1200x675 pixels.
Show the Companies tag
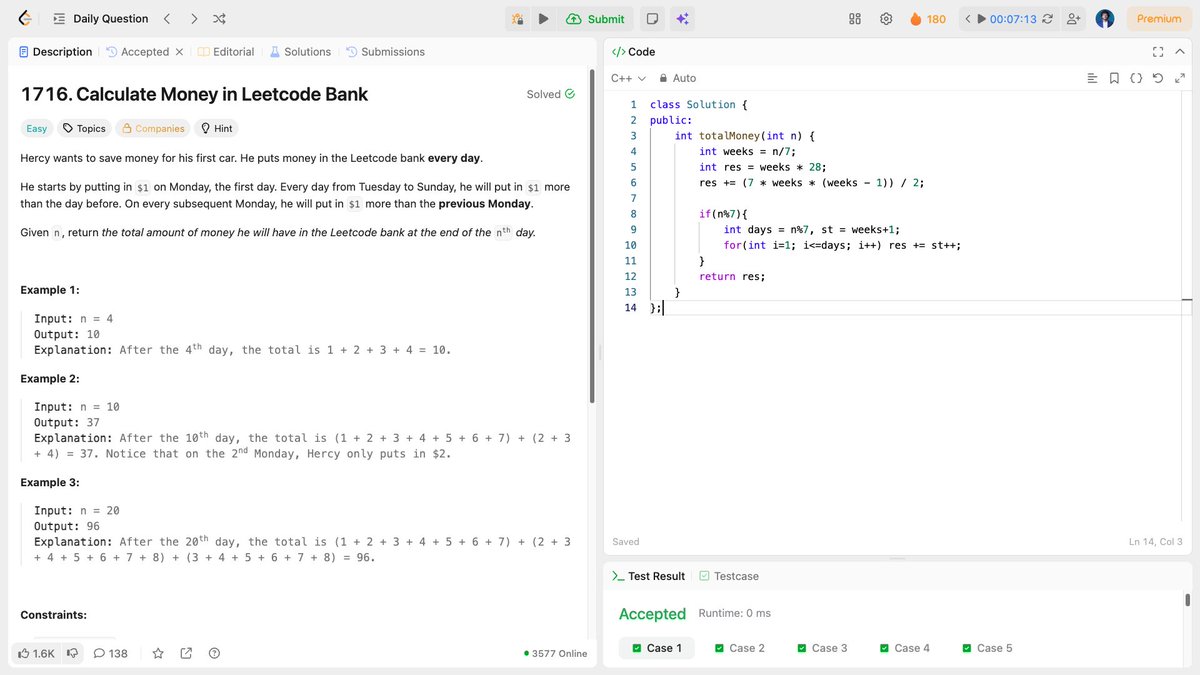pyautogui.click(x=152, y=128)
